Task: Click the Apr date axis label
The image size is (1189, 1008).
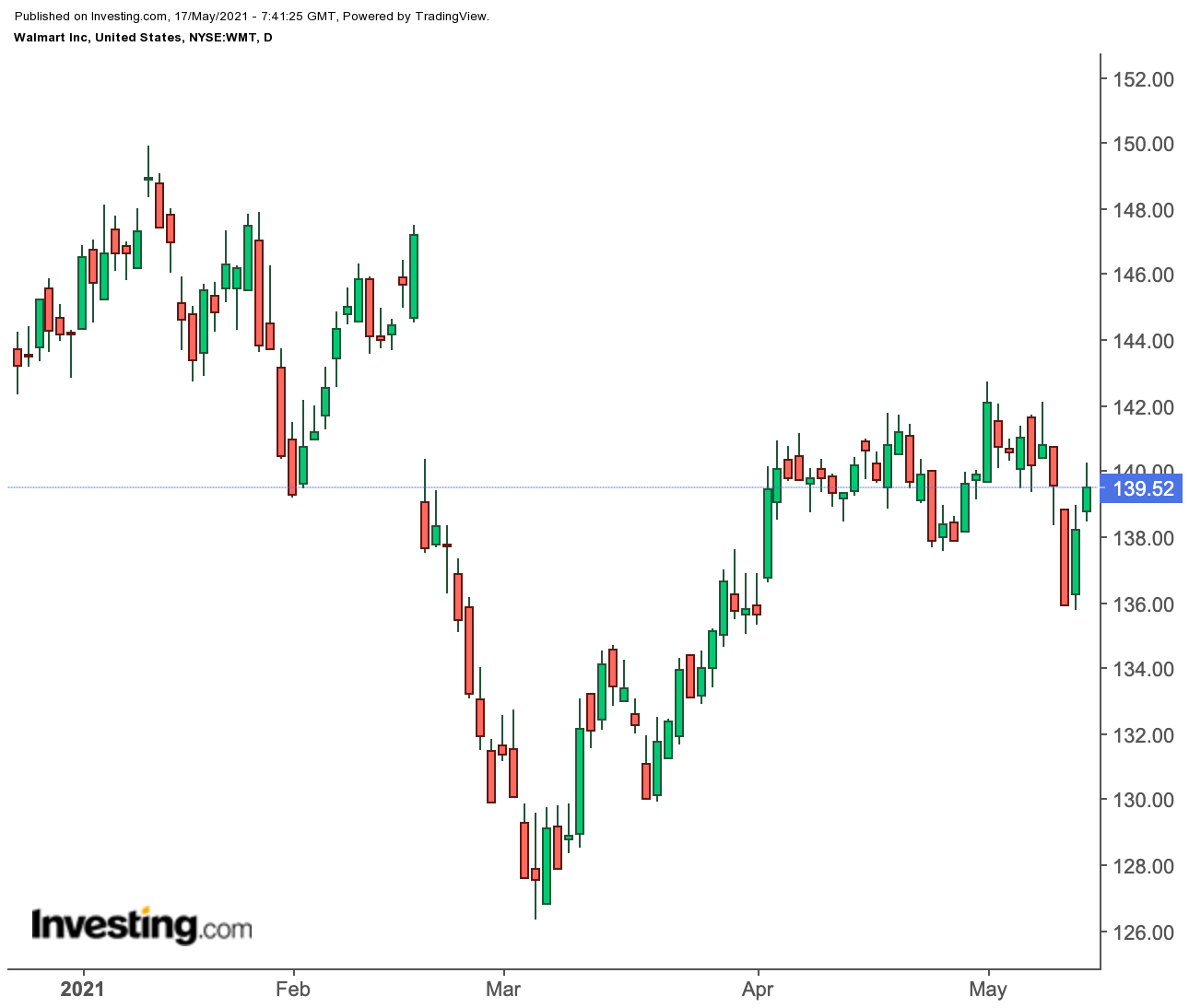Action: point(758,990)
